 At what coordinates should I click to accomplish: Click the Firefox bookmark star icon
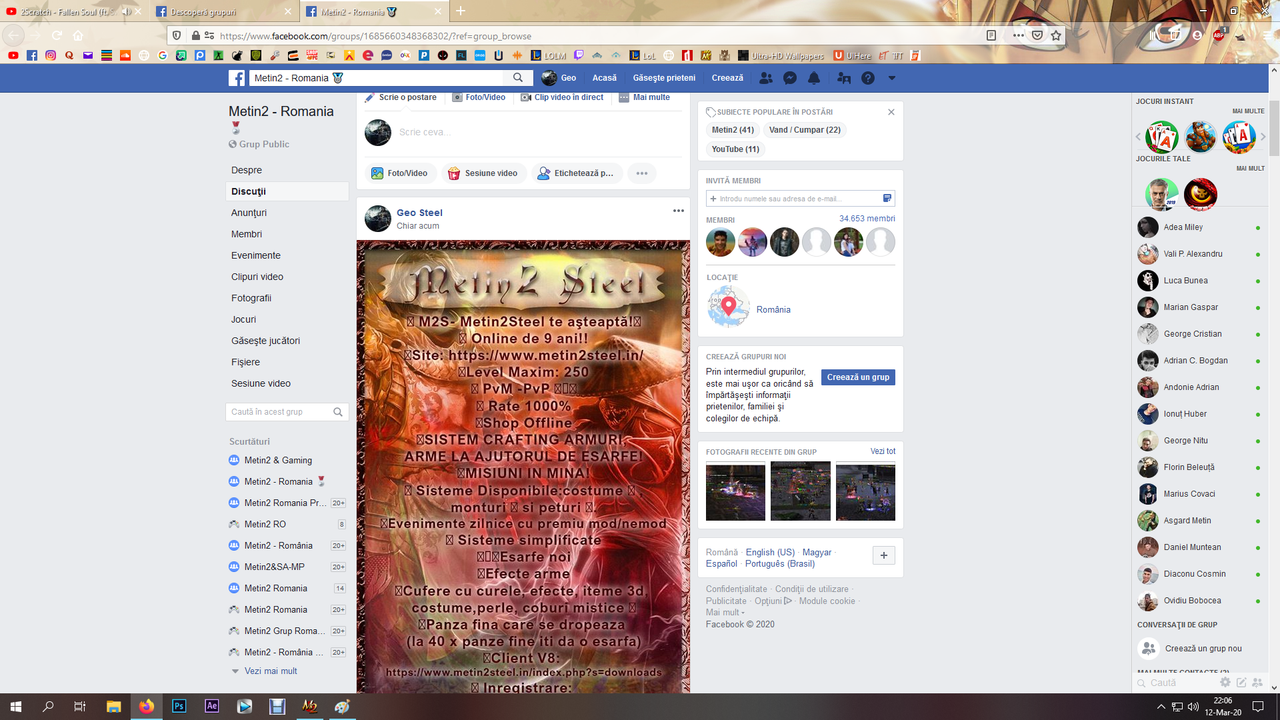[1056, 35]
